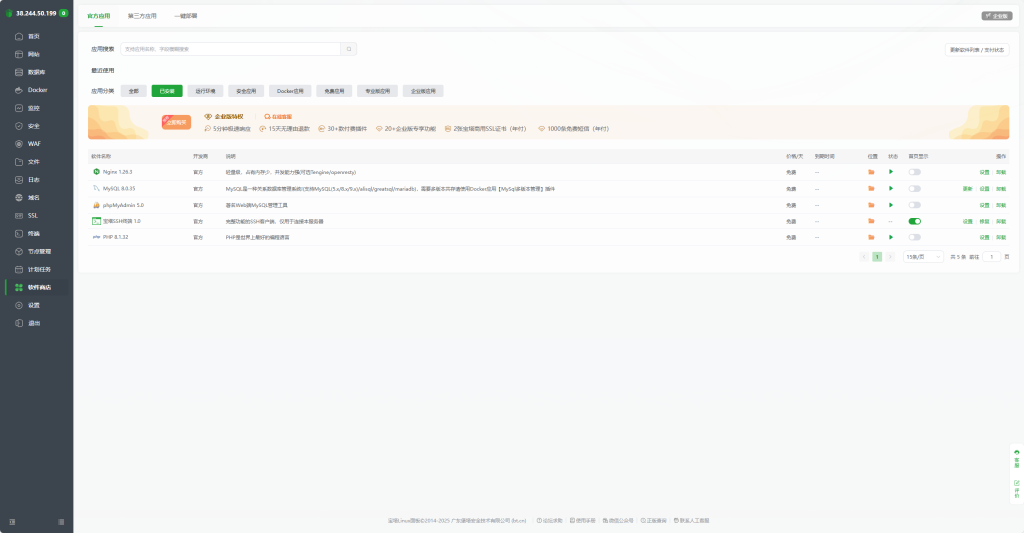Click 卸载 uninstall for Nginx
The height and width of the screenshot is (533, 1024).
1001,172
